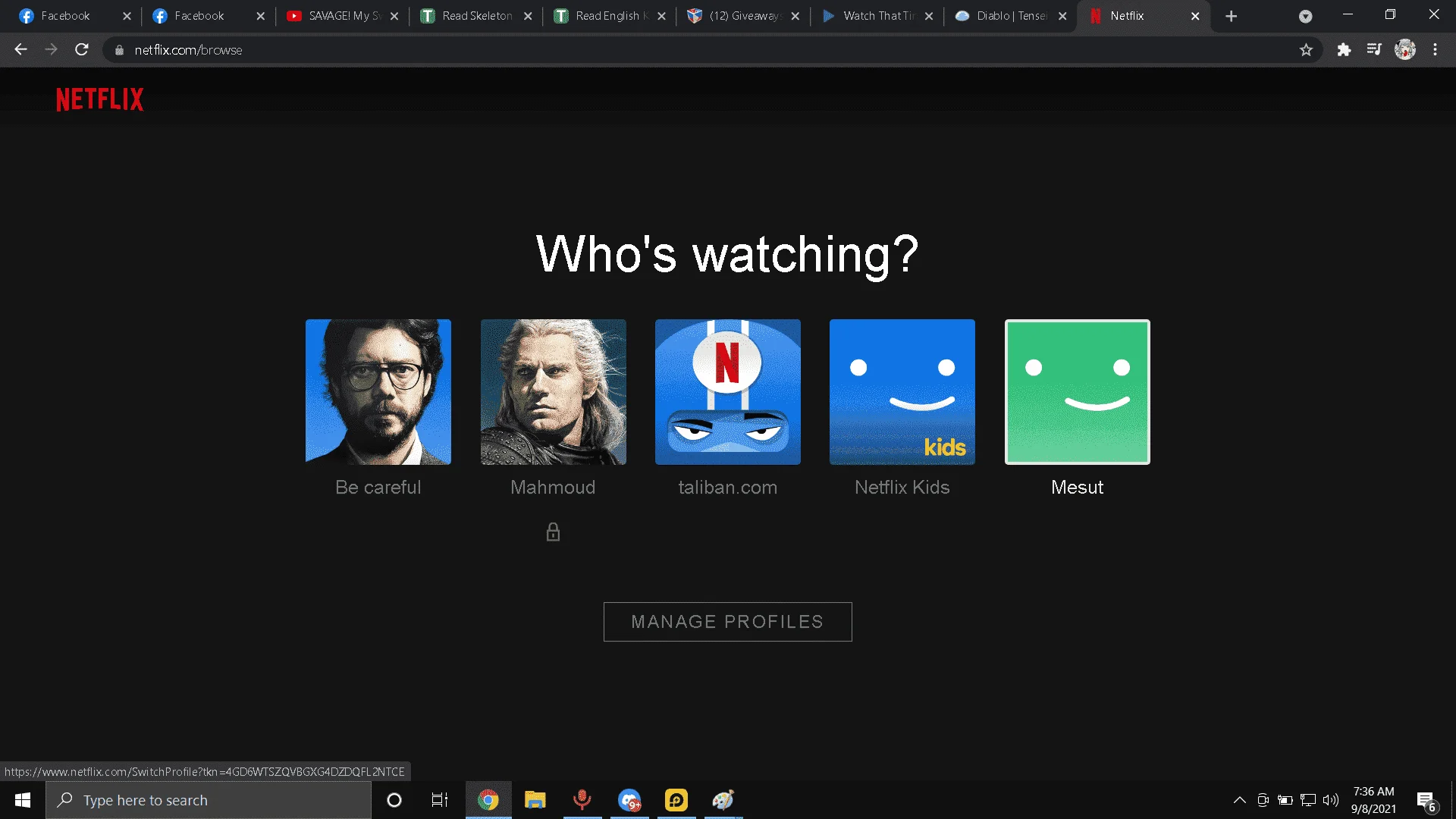Click the Be careful profile name
Viewport: 1456px width, 819px height.
[378, 488]
